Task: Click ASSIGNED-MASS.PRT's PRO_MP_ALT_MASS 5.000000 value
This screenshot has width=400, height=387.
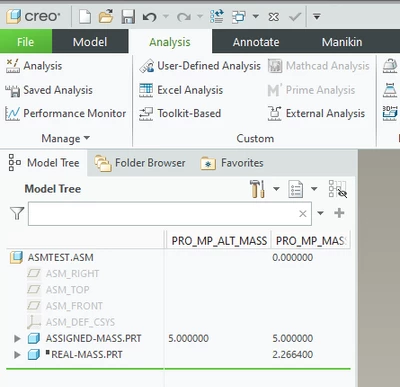Action: coord(188,338)
